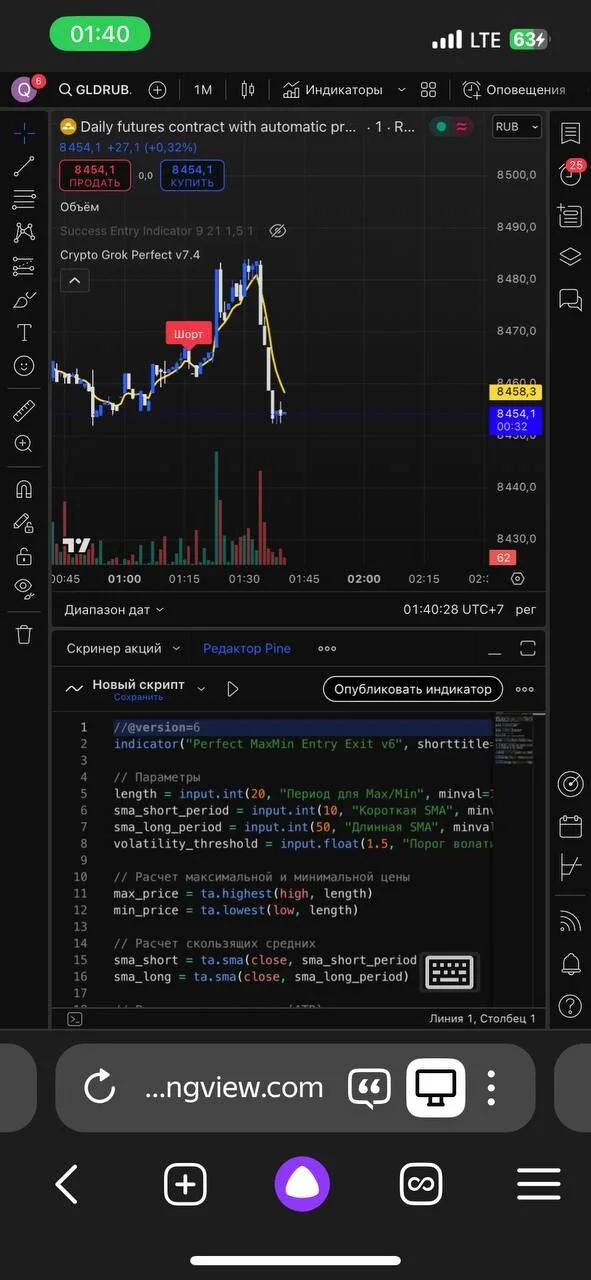Viewport: 591px width, 1280px height.
Task: Run the script with play icon
Action: pos(233,689)
